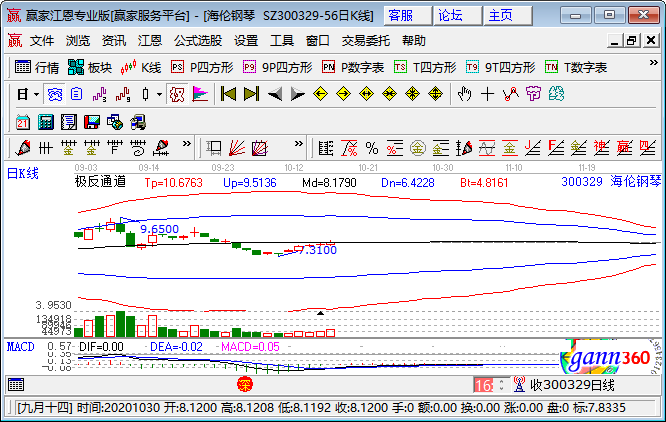Screen dimensions: 666x422
Task: Open the 资讯 menu
Action: point(114,41)
